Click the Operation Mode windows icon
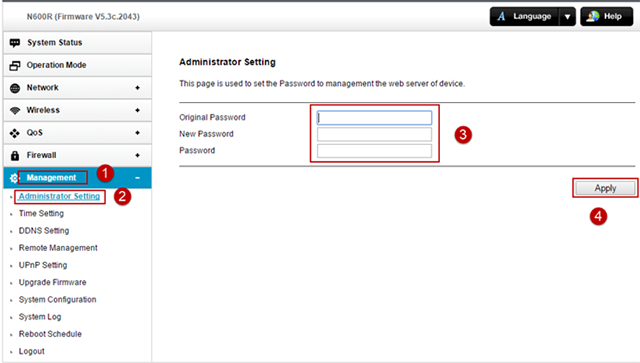 pyautogui.click(x=15, y=65)
